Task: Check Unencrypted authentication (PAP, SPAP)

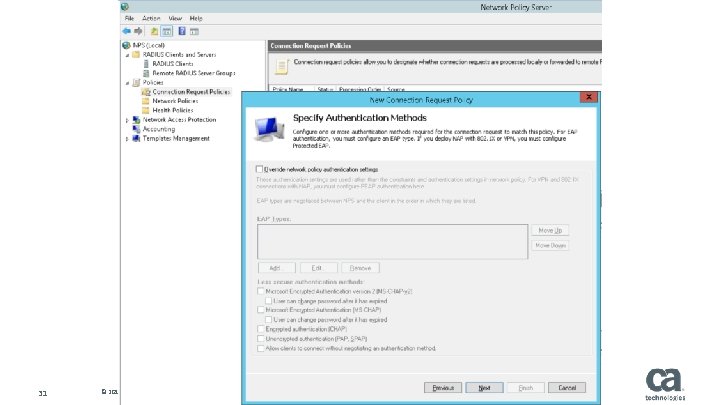Action: pyautogui.click(x=261, y=339)
